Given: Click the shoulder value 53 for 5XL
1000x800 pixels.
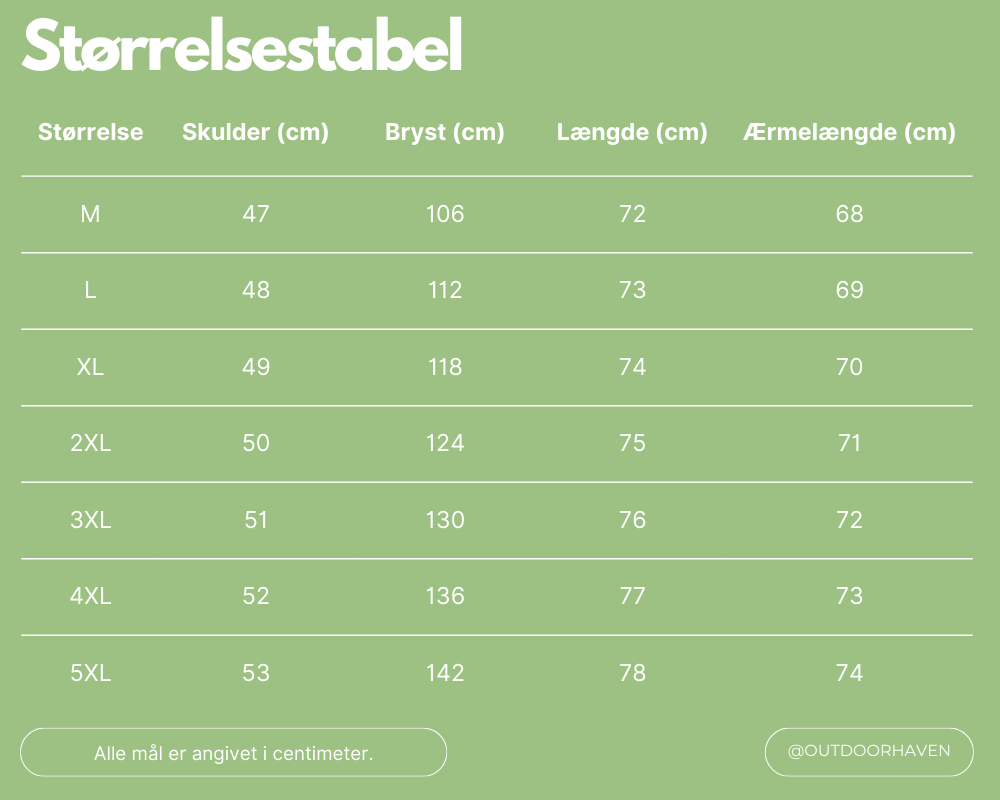Looking at the screenshot, I should pos(256,673).
